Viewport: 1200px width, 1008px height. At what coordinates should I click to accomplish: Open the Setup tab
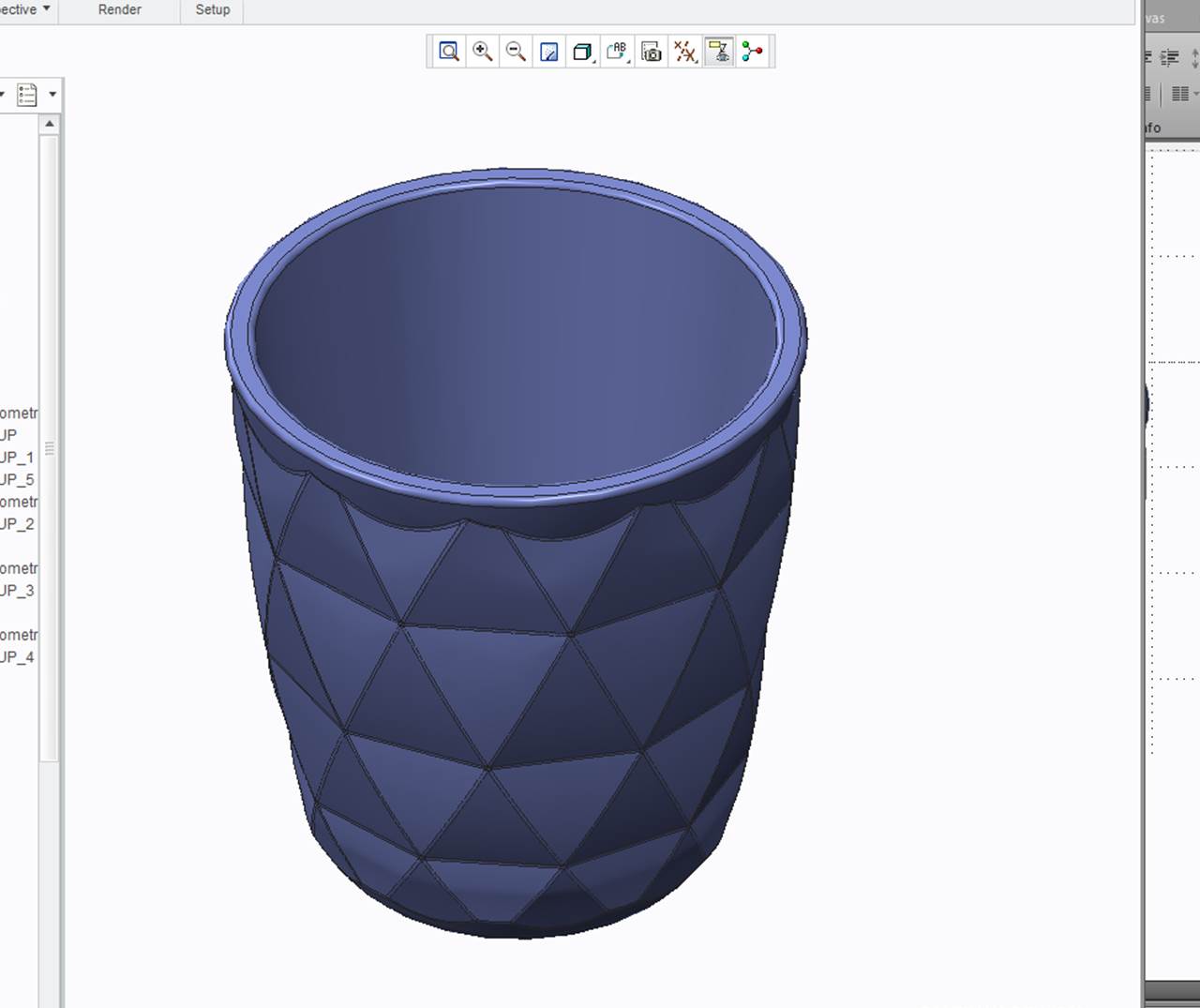point(213,9)
